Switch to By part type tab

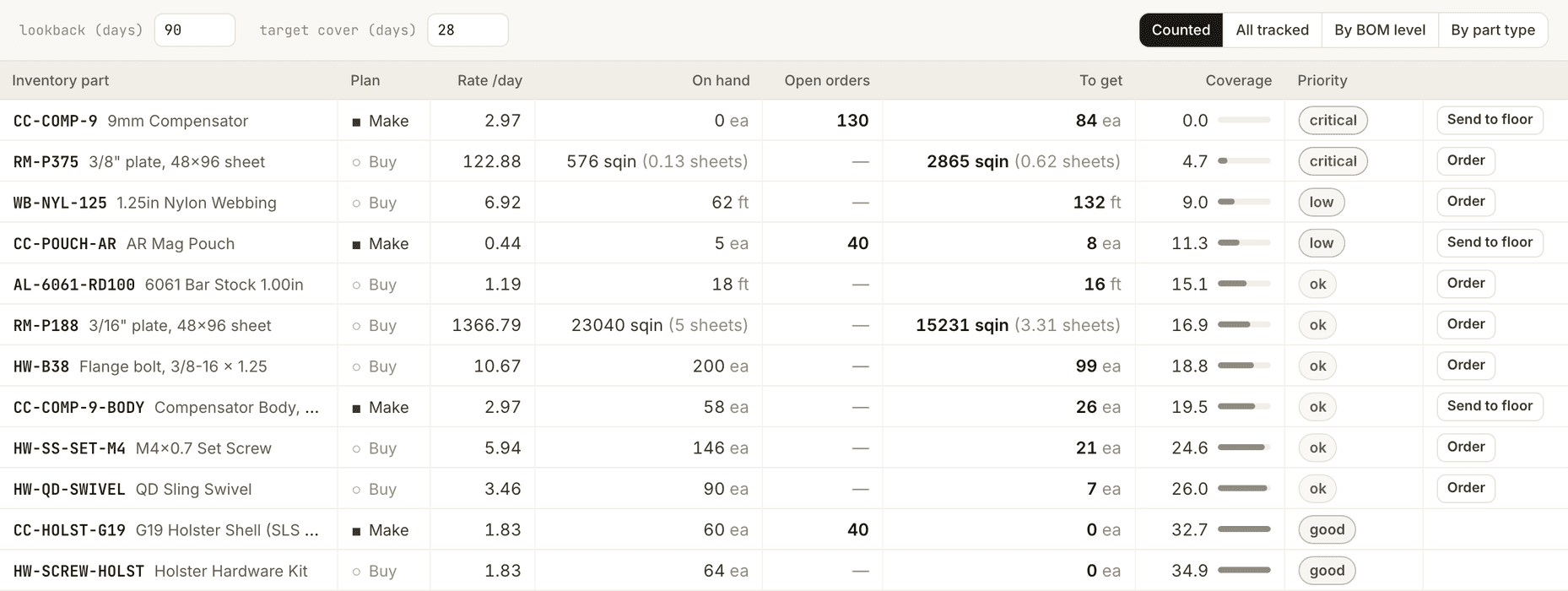1493,30
